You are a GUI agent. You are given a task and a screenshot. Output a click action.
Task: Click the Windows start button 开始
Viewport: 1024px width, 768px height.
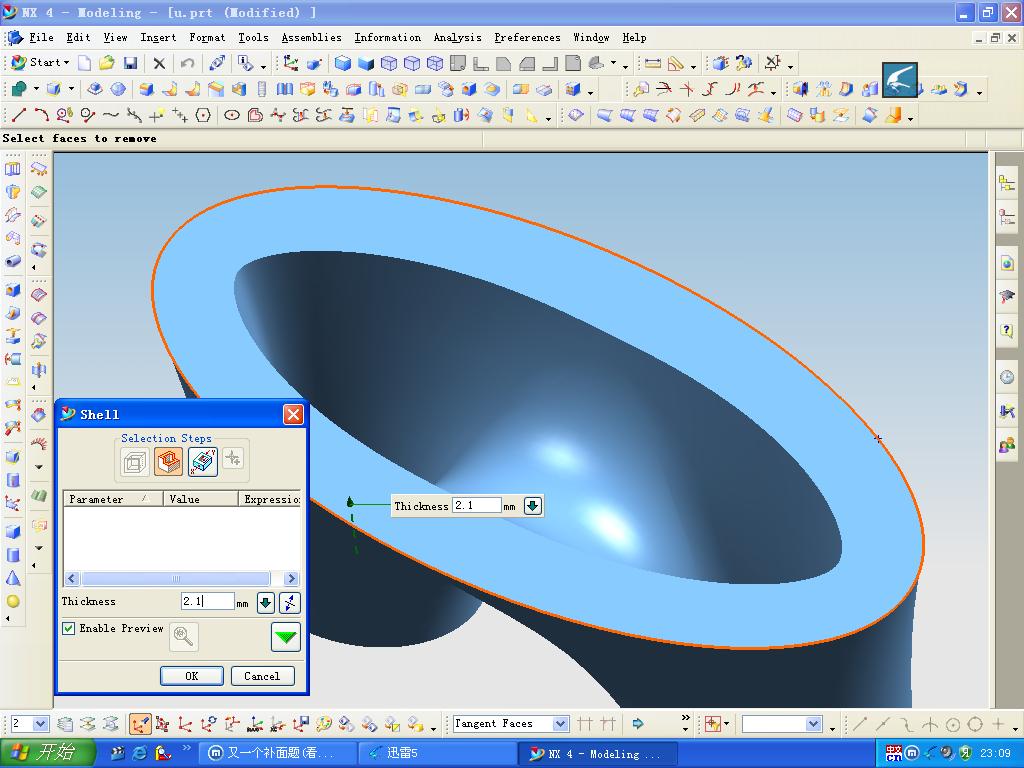pyautogui.click(x=46, y=753)
